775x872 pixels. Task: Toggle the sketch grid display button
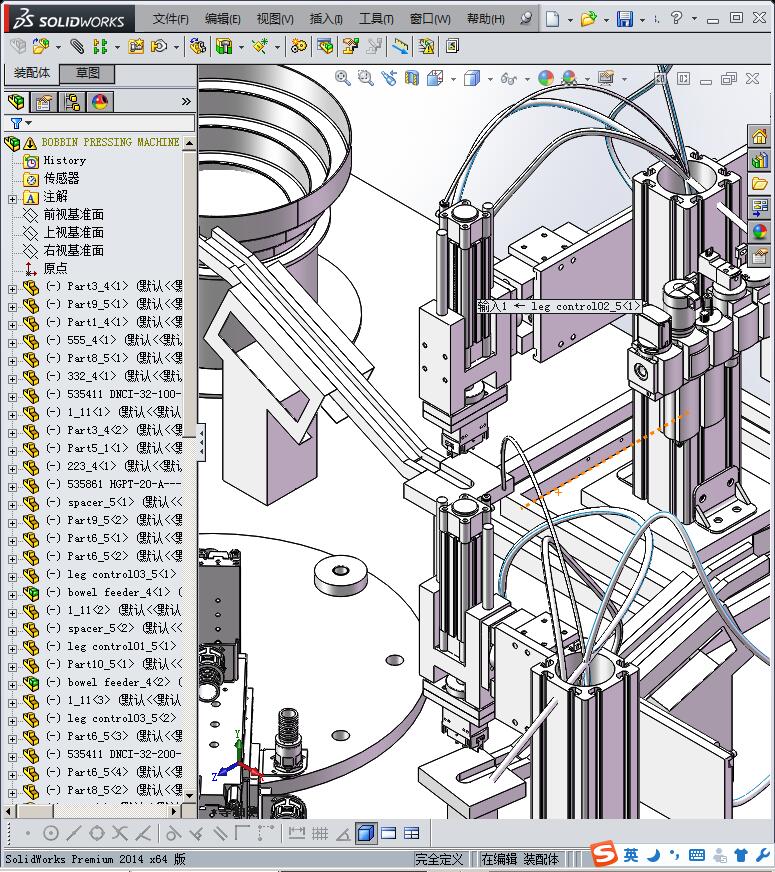coord(320,833)
